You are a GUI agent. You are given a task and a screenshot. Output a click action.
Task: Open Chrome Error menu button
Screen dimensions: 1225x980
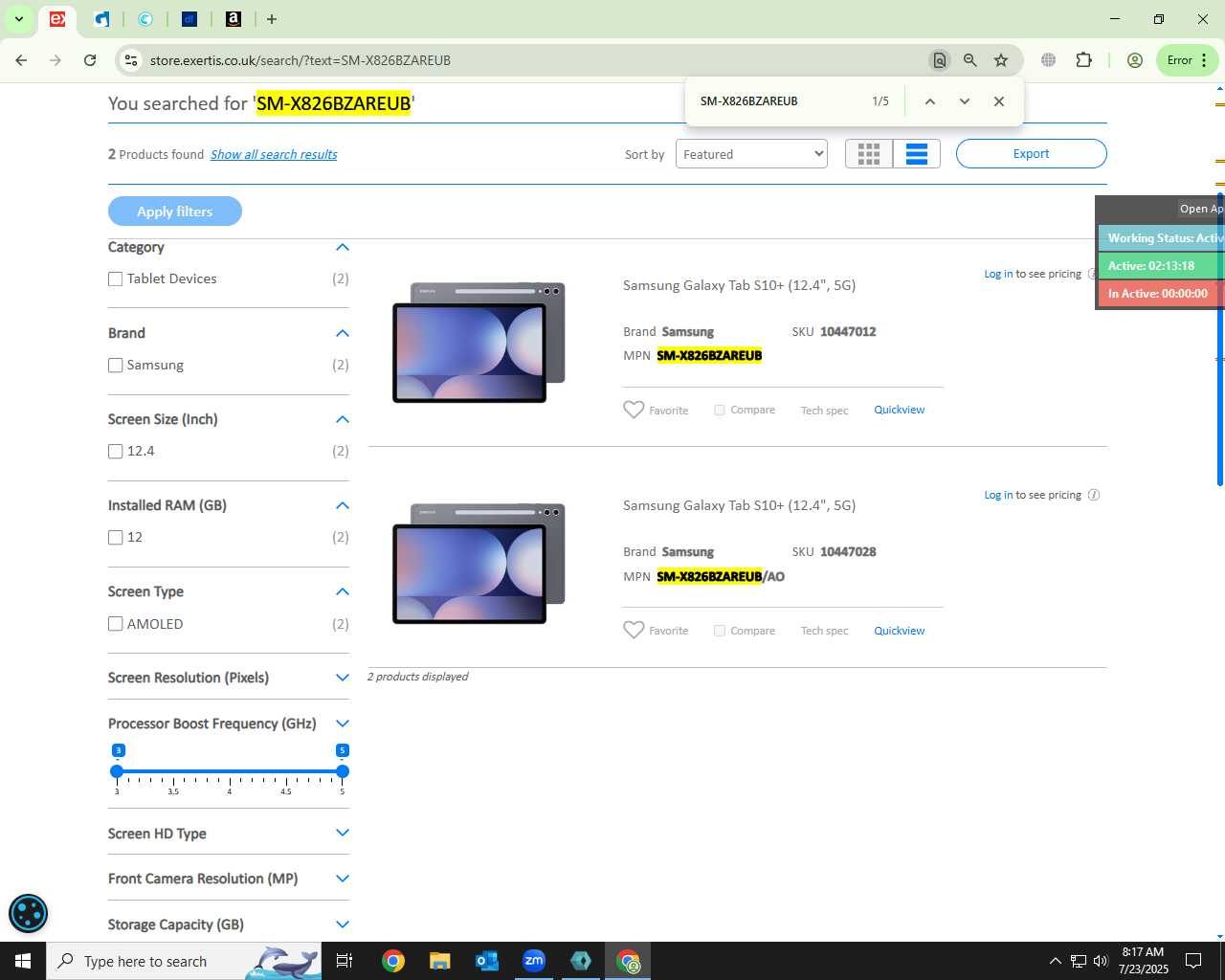1187,60
